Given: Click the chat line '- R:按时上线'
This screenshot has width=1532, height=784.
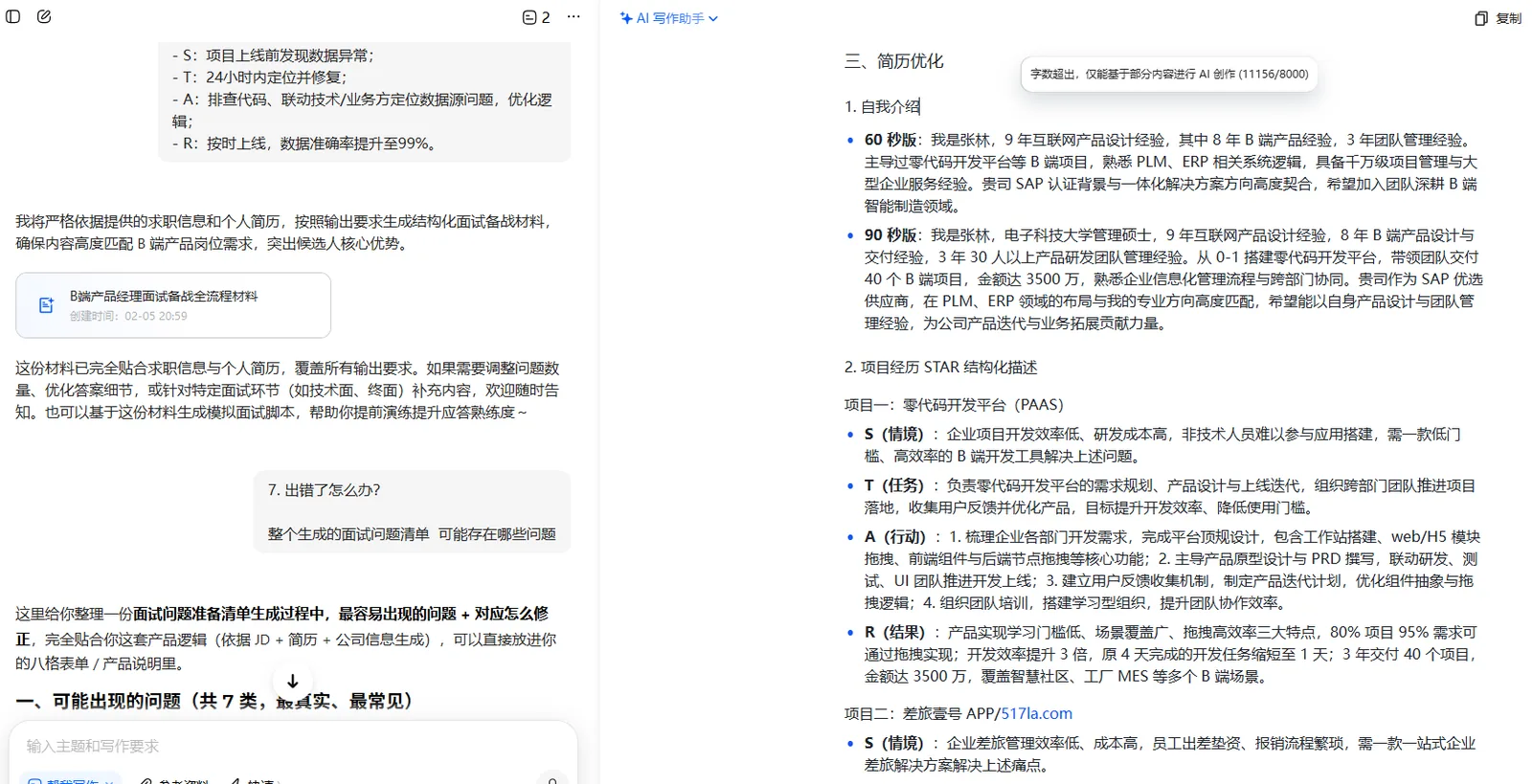Looking at the screenshot, I should (x=306, y=144).
